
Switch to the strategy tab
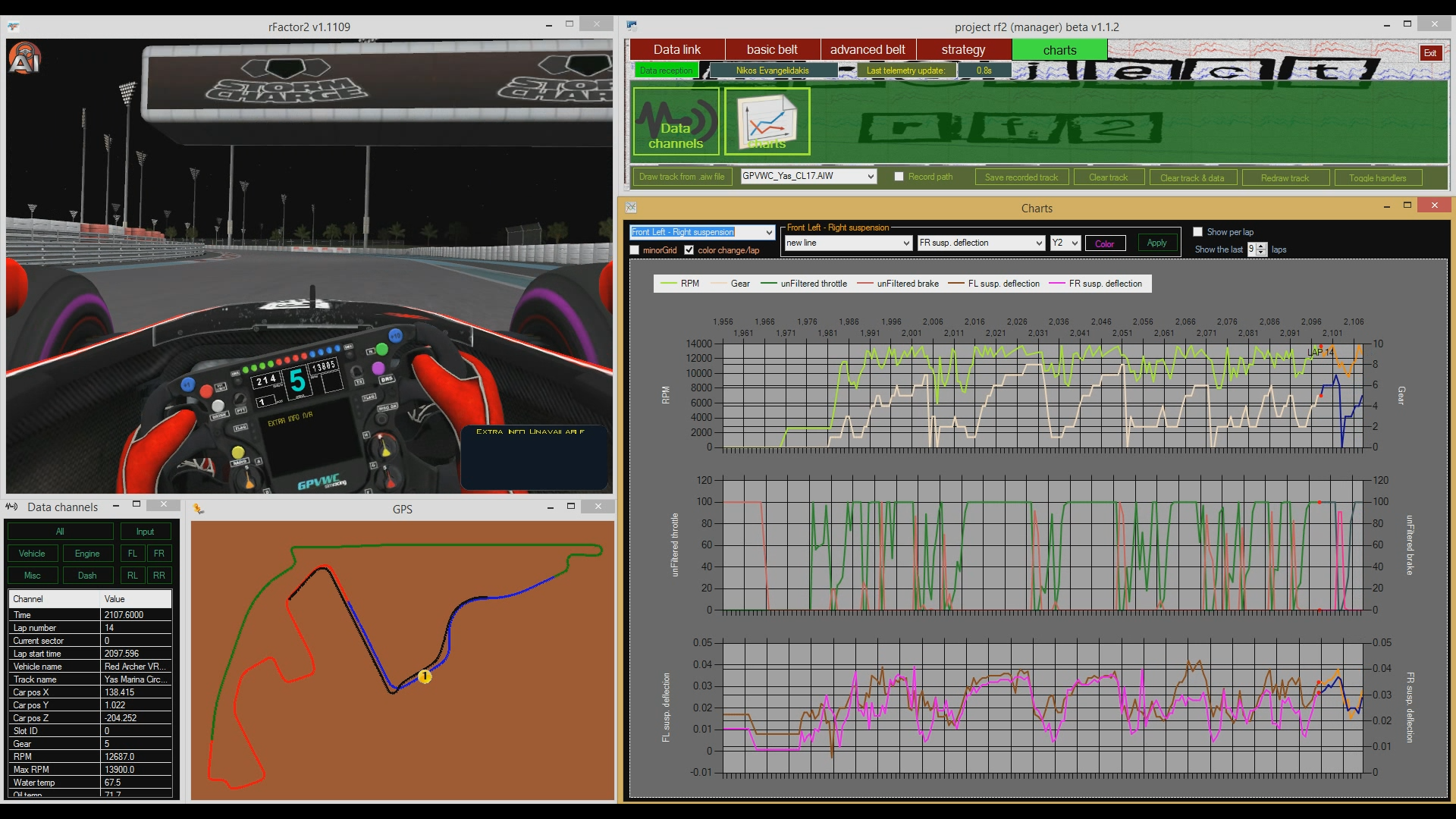[x=963, y=49]
